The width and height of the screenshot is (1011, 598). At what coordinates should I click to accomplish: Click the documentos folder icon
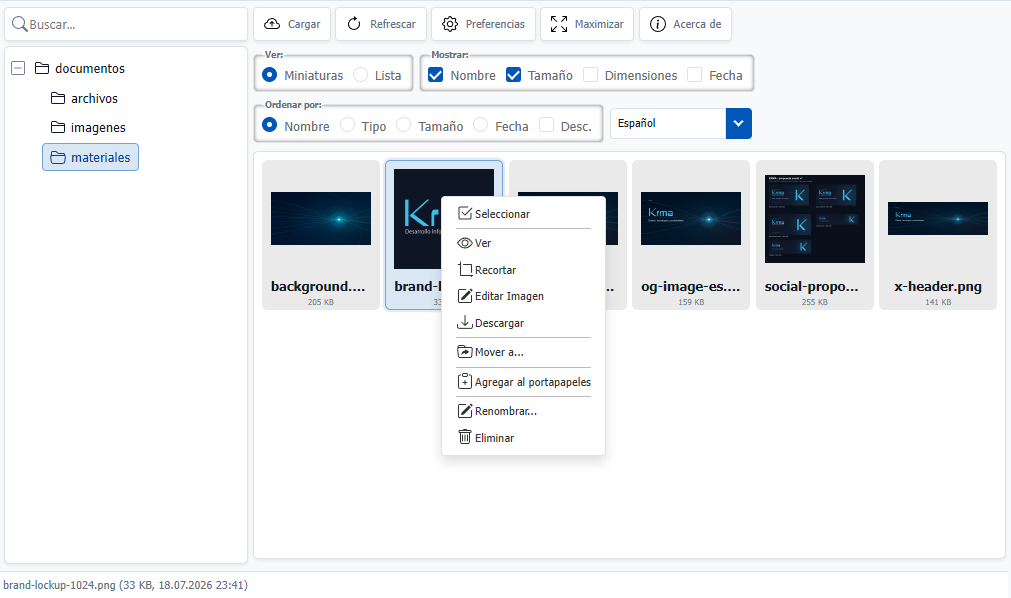[x=42, y=68]
